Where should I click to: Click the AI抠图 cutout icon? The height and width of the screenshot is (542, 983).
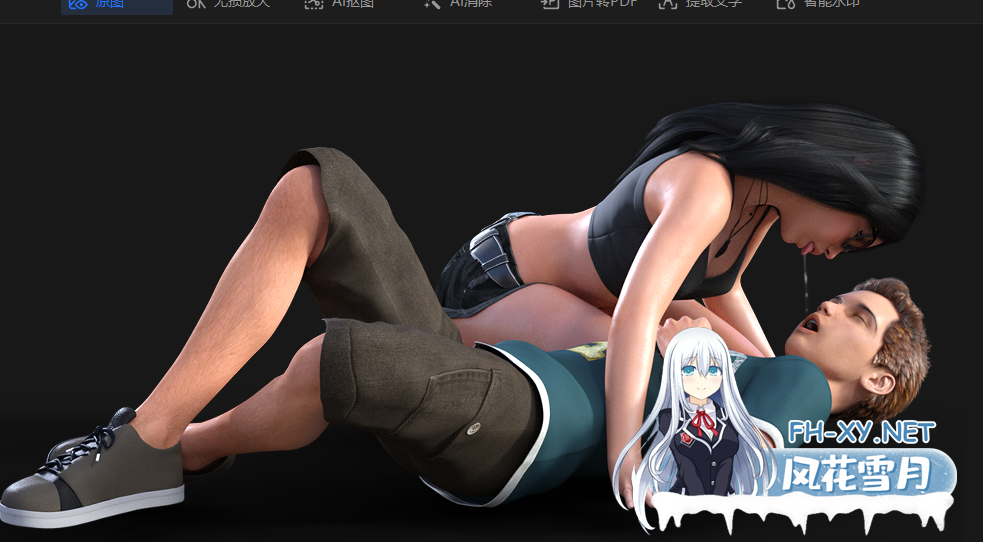click(x=314, y=4)
